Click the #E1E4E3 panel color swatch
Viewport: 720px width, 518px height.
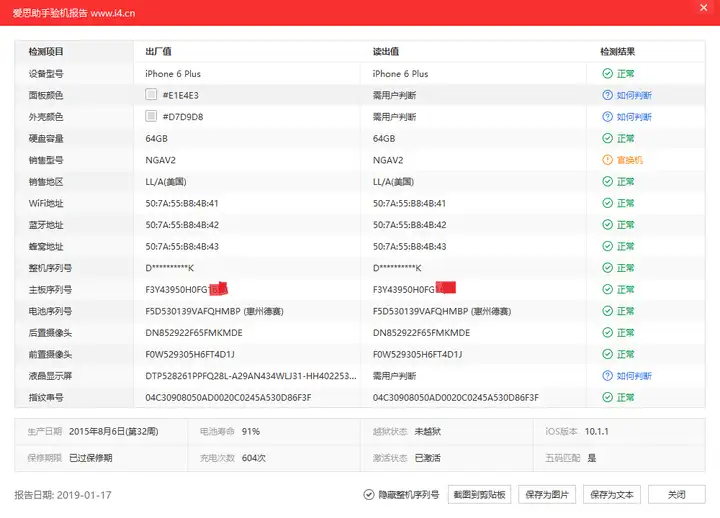click(151, 94)
